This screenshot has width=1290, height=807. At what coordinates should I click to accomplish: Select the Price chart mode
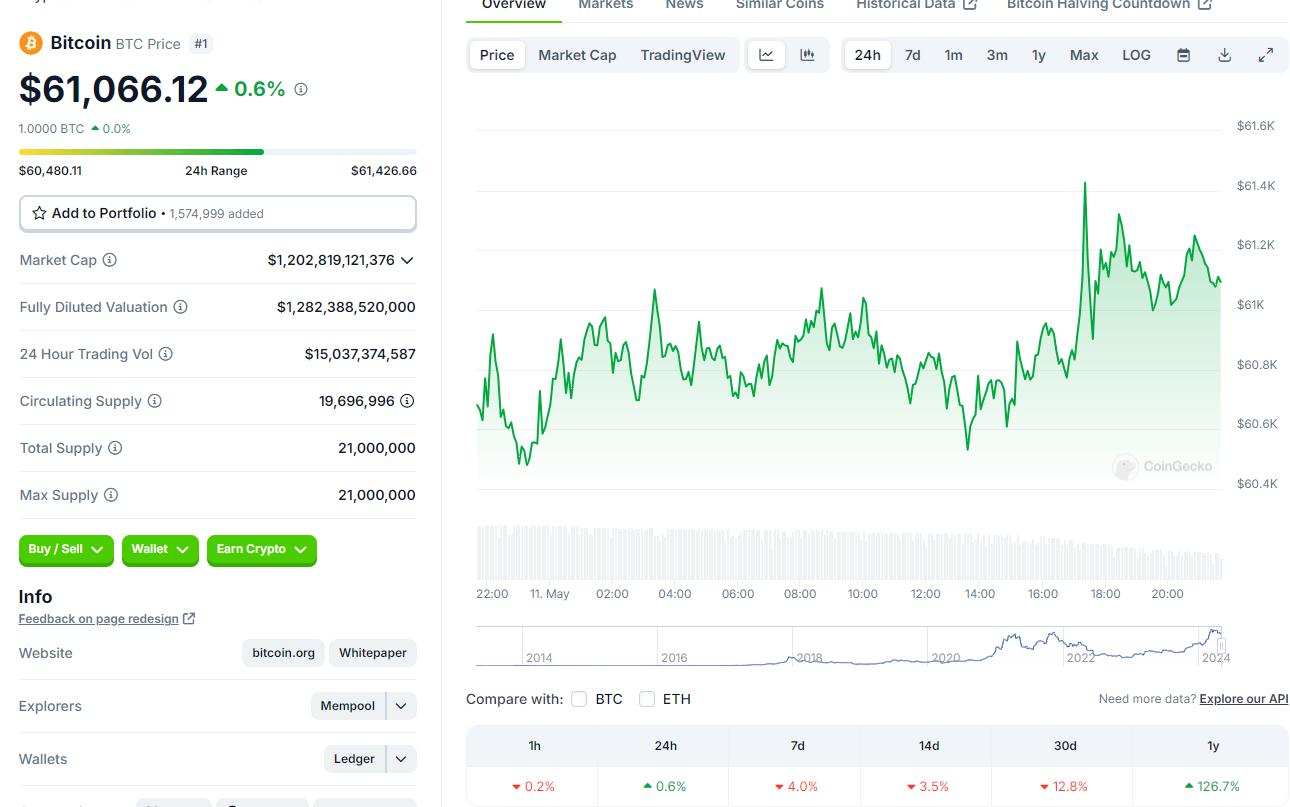[x=497, y=55]
